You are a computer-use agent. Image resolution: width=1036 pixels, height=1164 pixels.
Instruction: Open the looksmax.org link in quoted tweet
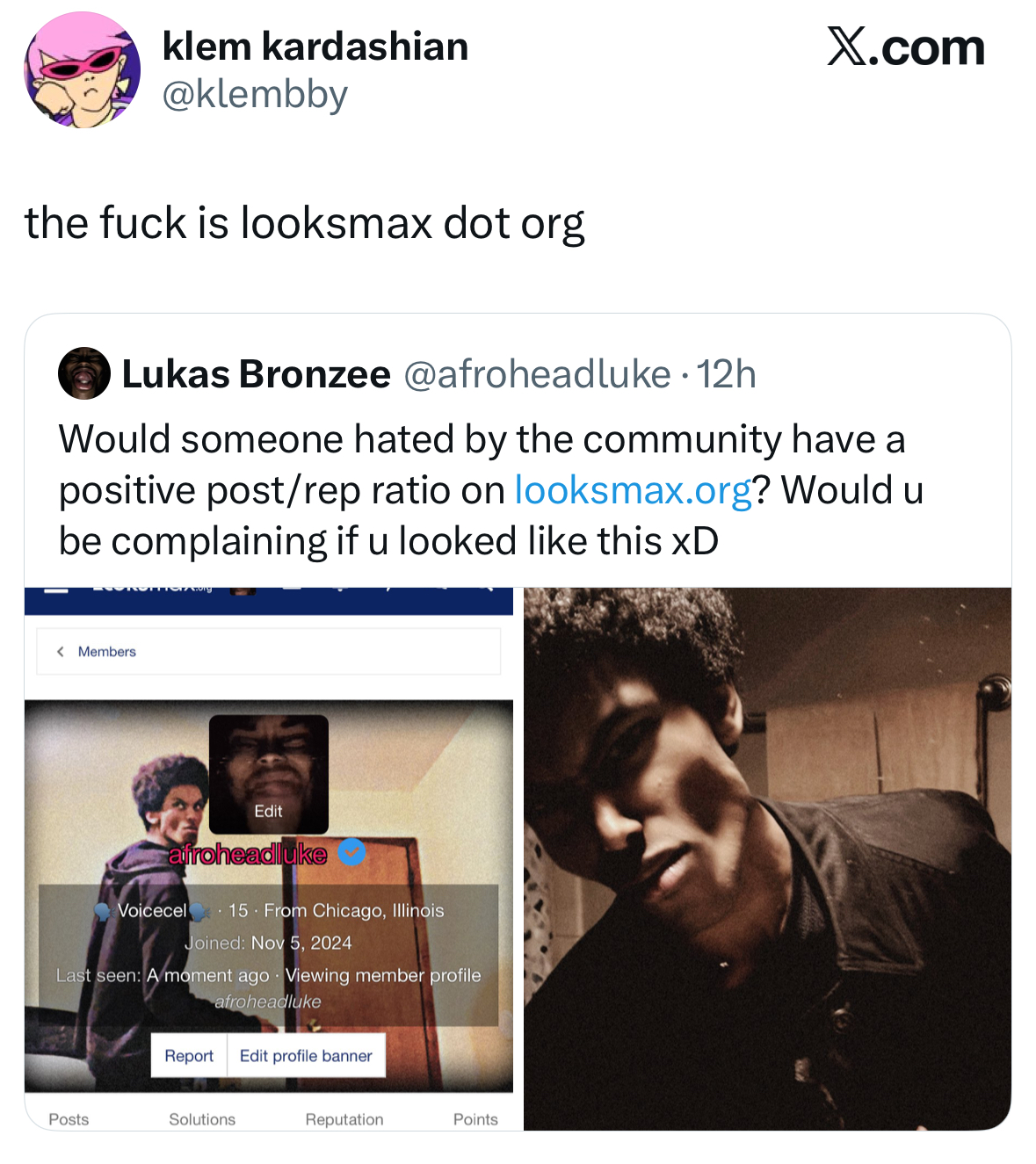(633, 490)
